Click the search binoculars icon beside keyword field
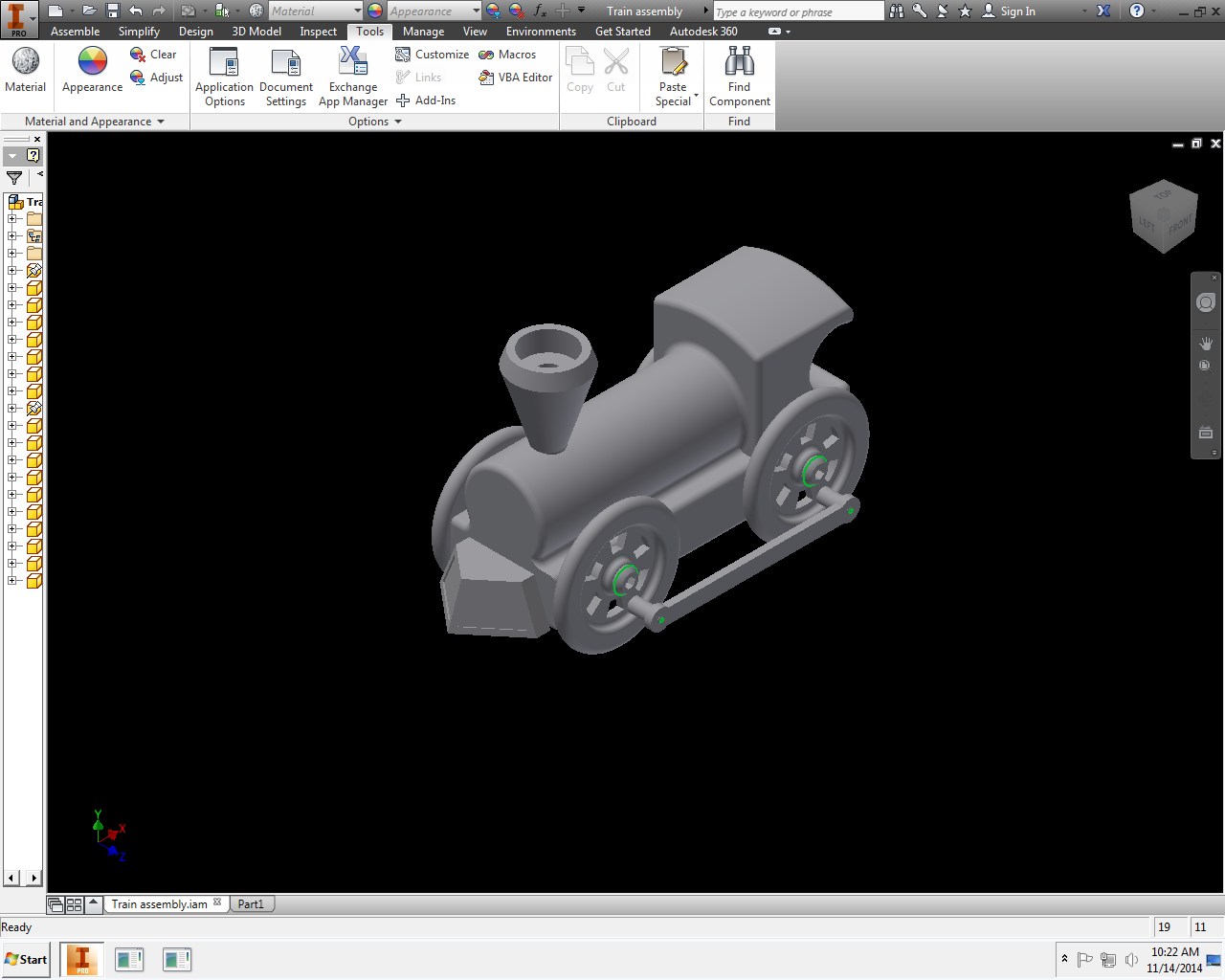 [x=897, y=11]
